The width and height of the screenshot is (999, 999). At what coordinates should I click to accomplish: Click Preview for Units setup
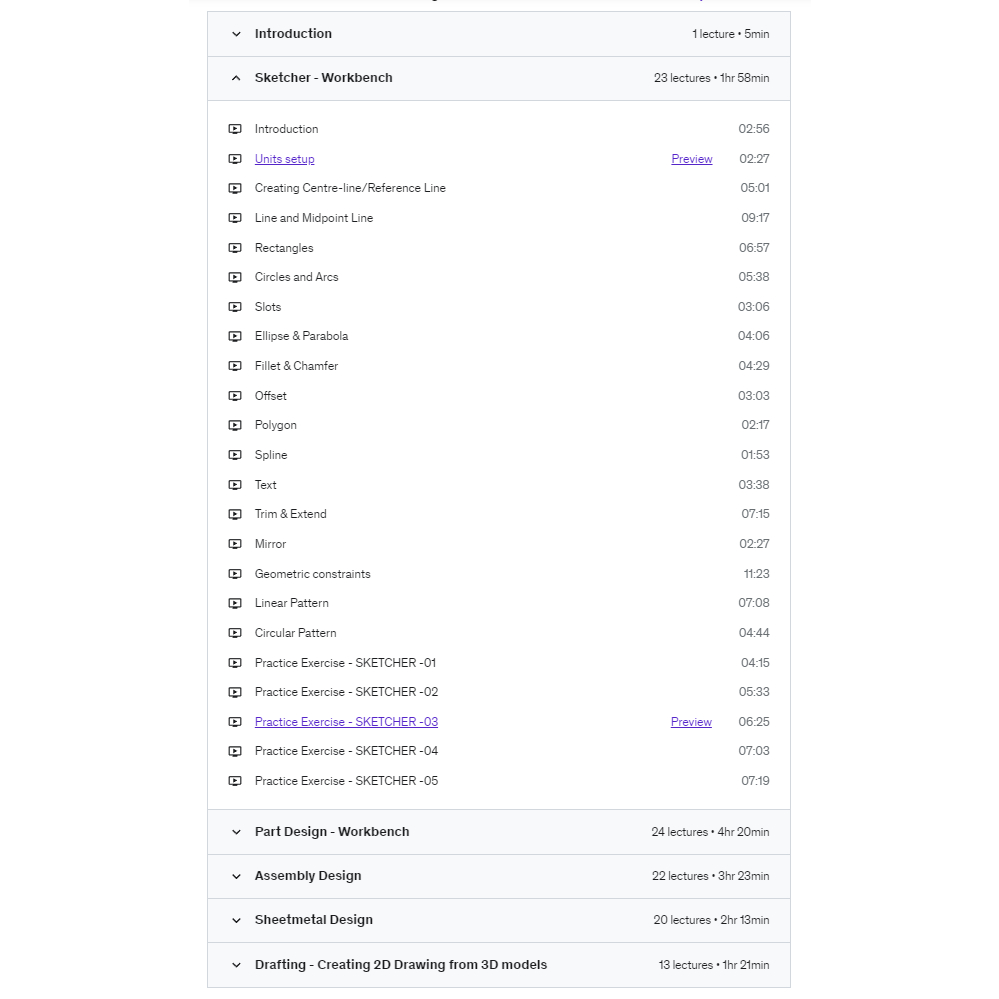pos(691,159)
